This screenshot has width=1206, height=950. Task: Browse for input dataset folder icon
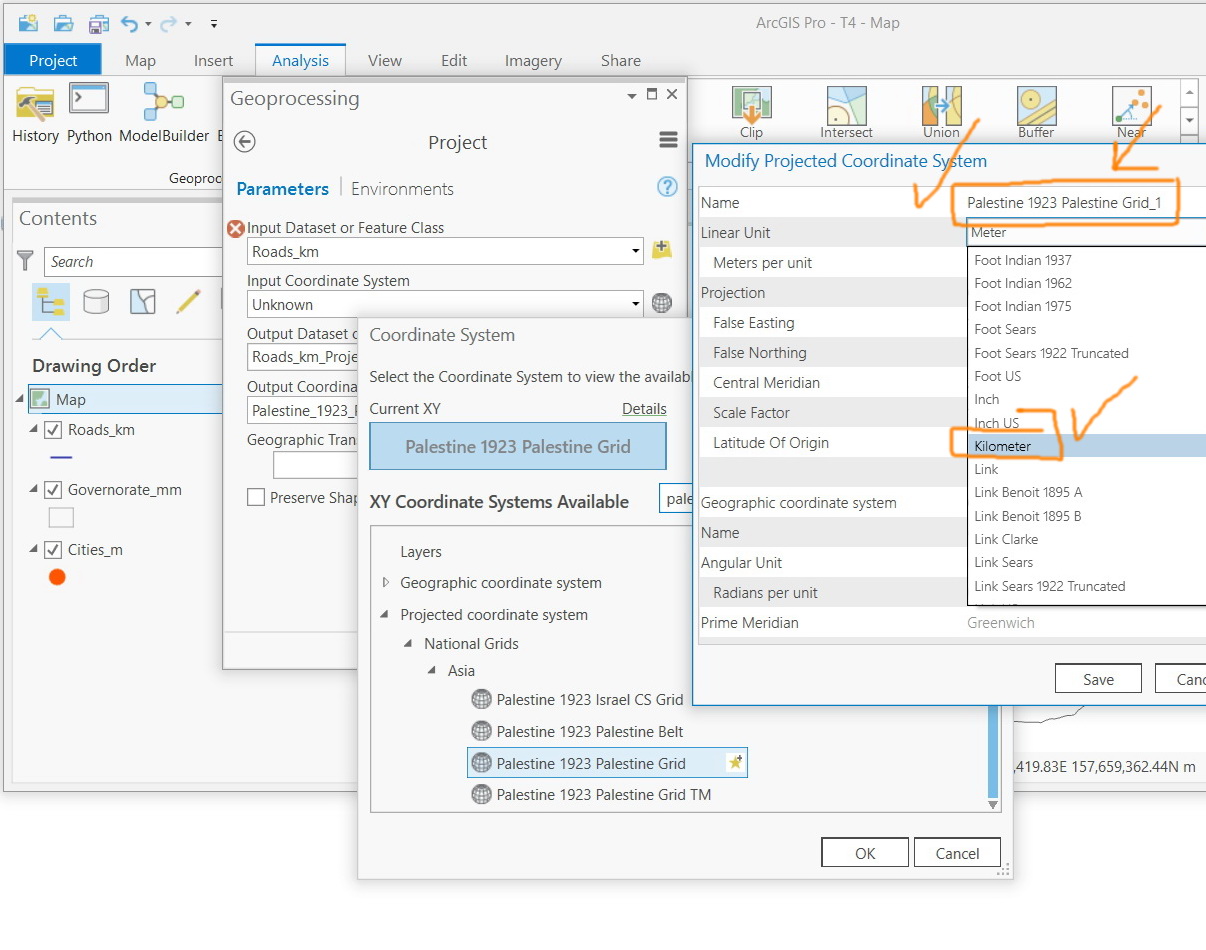point(661,250)
